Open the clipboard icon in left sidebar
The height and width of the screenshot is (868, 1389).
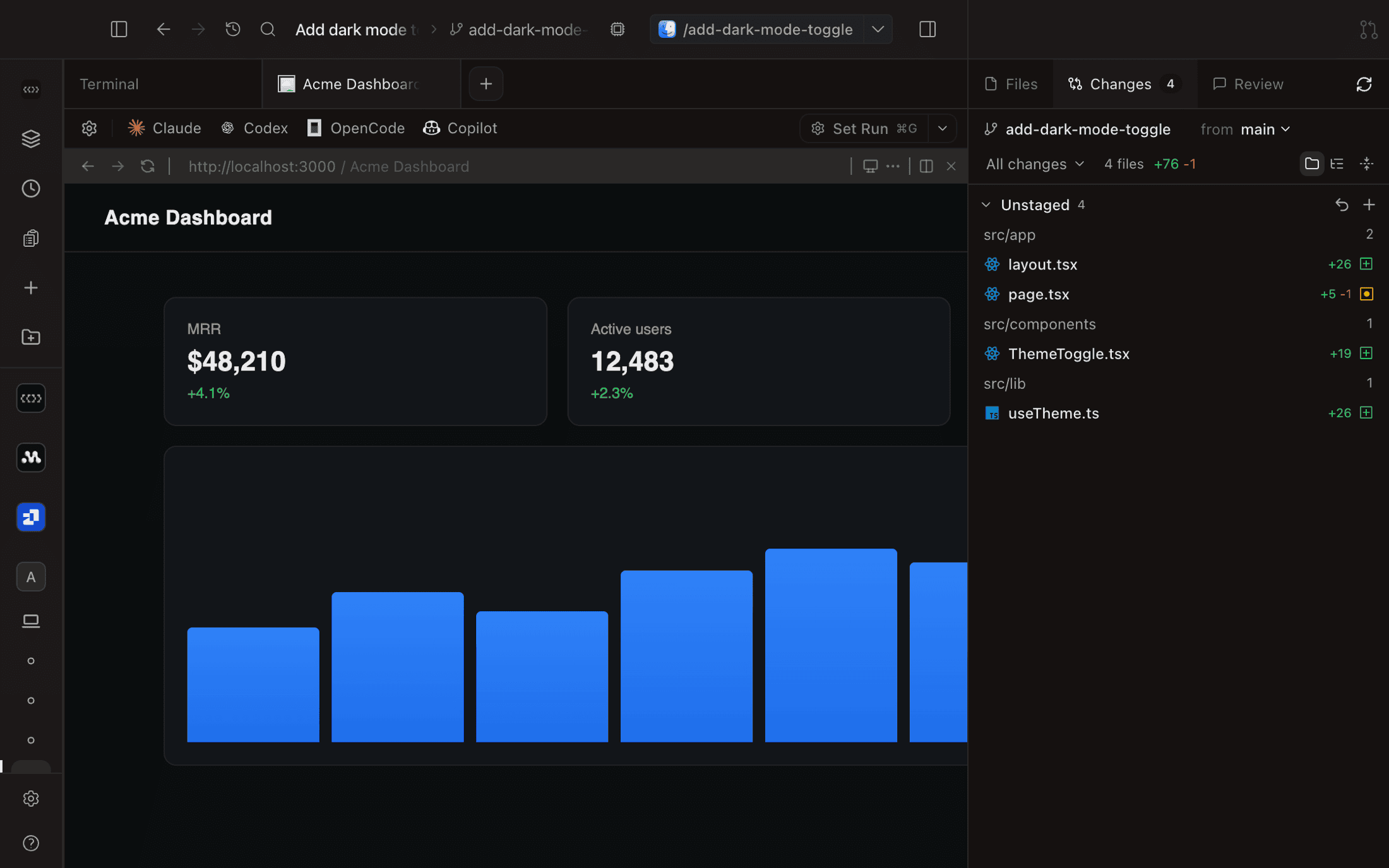[31, 238]
